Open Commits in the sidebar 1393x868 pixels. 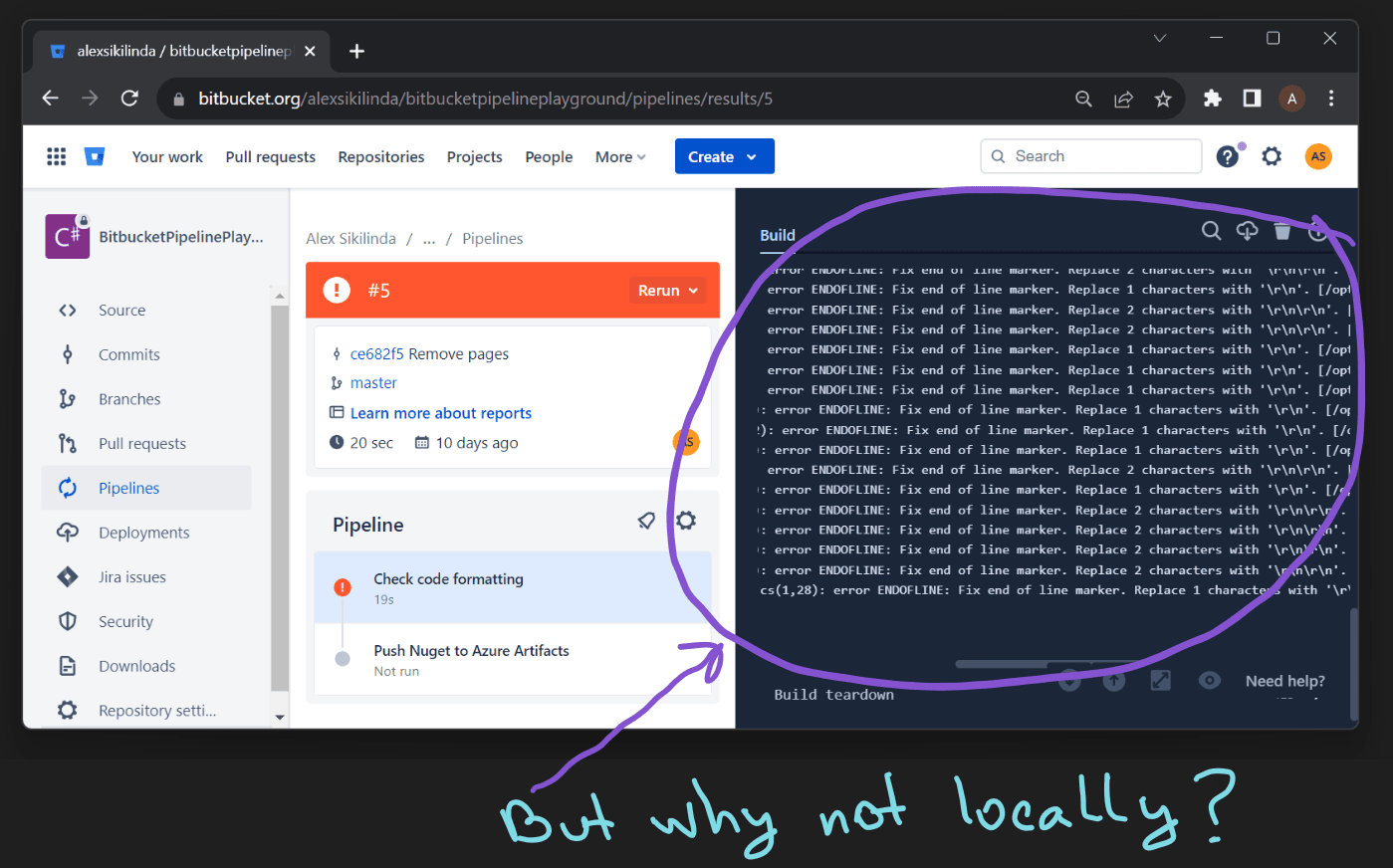146,354
